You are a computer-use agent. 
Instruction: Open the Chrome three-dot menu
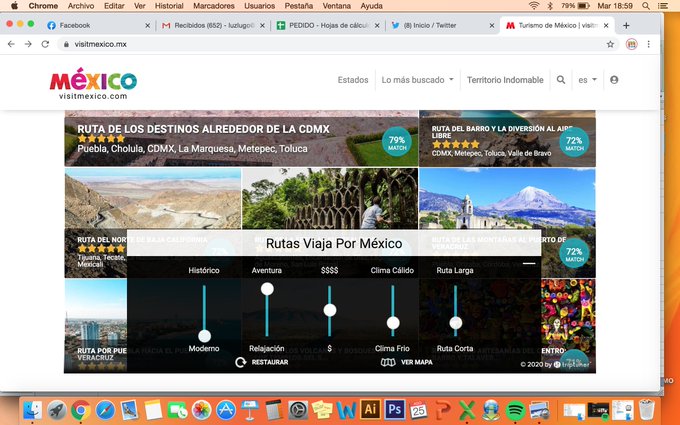click(649, 44)
